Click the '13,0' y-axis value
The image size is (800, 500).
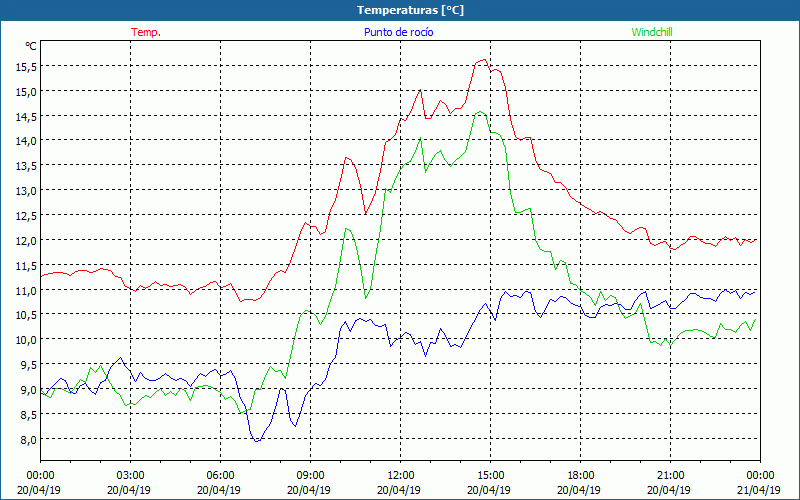point(27,191)
